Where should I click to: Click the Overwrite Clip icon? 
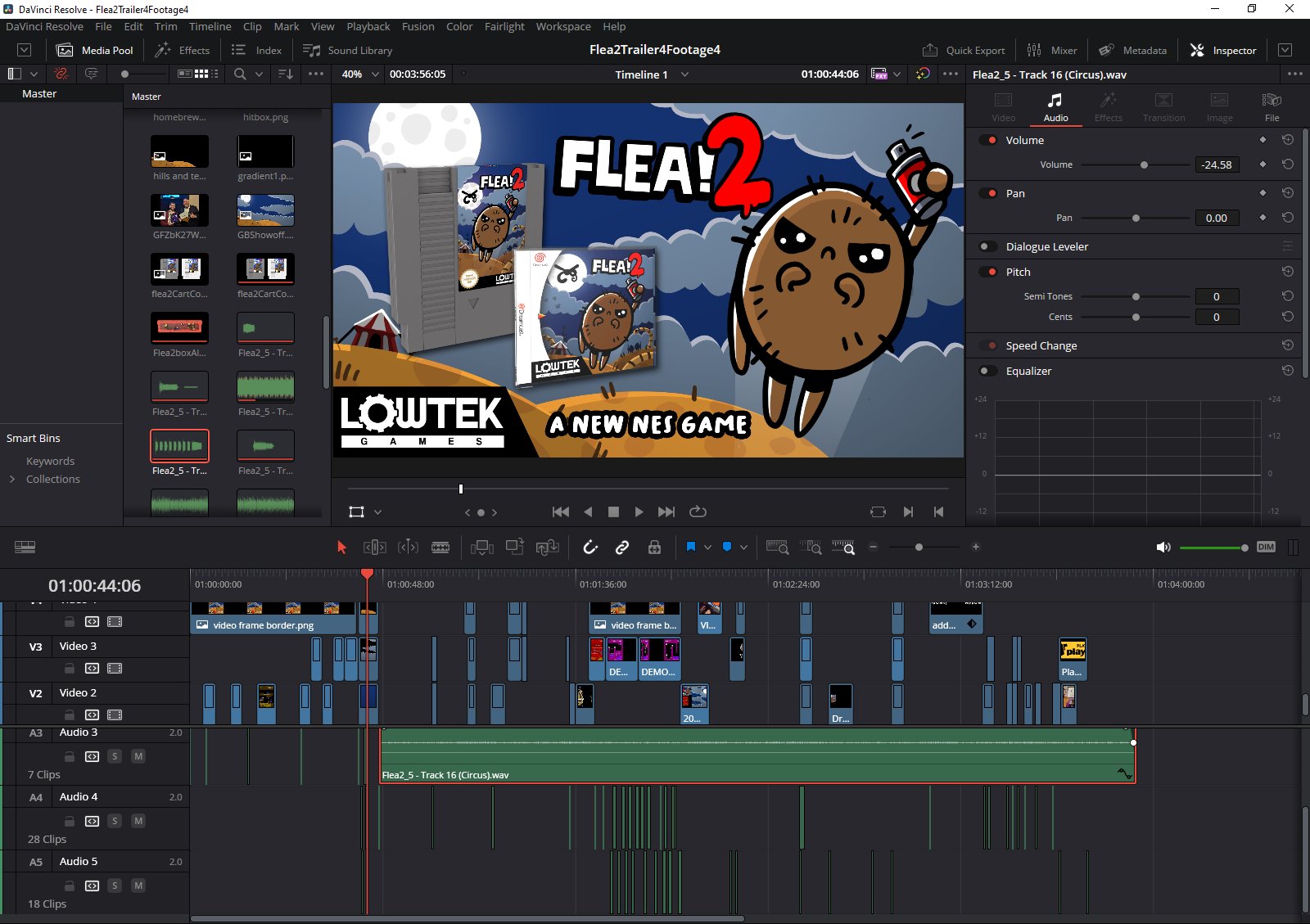pos(515,548)
